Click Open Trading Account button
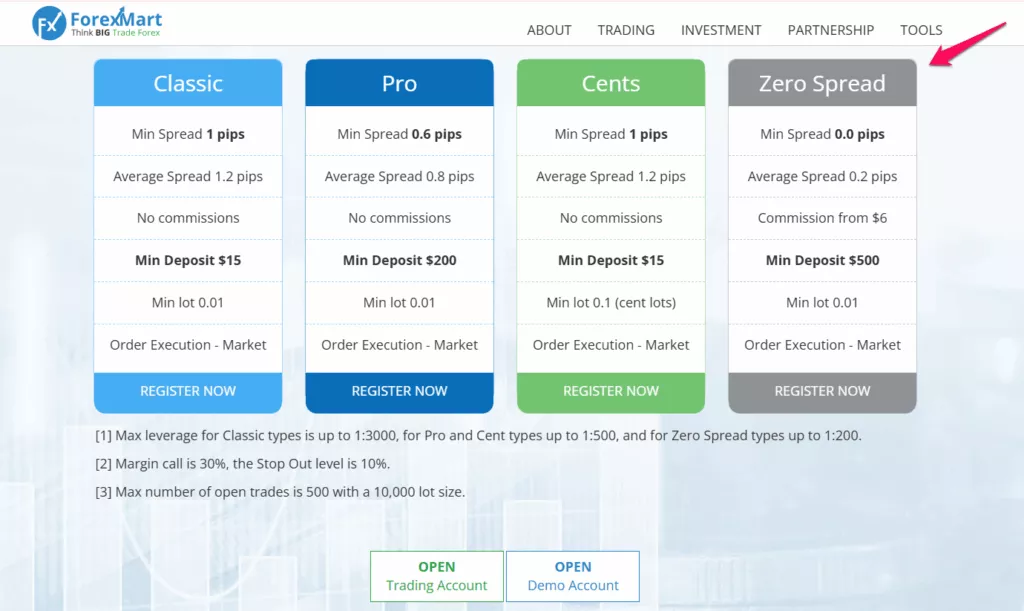This screenshot has width=1024, height=611. point(436,576)
